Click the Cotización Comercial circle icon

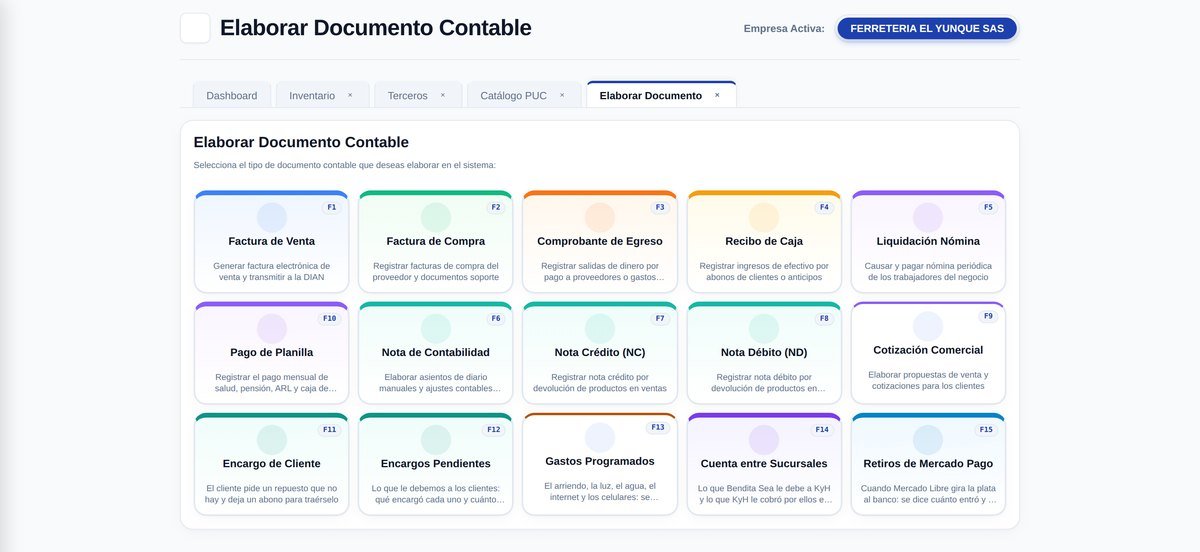(x=928, y=326)
